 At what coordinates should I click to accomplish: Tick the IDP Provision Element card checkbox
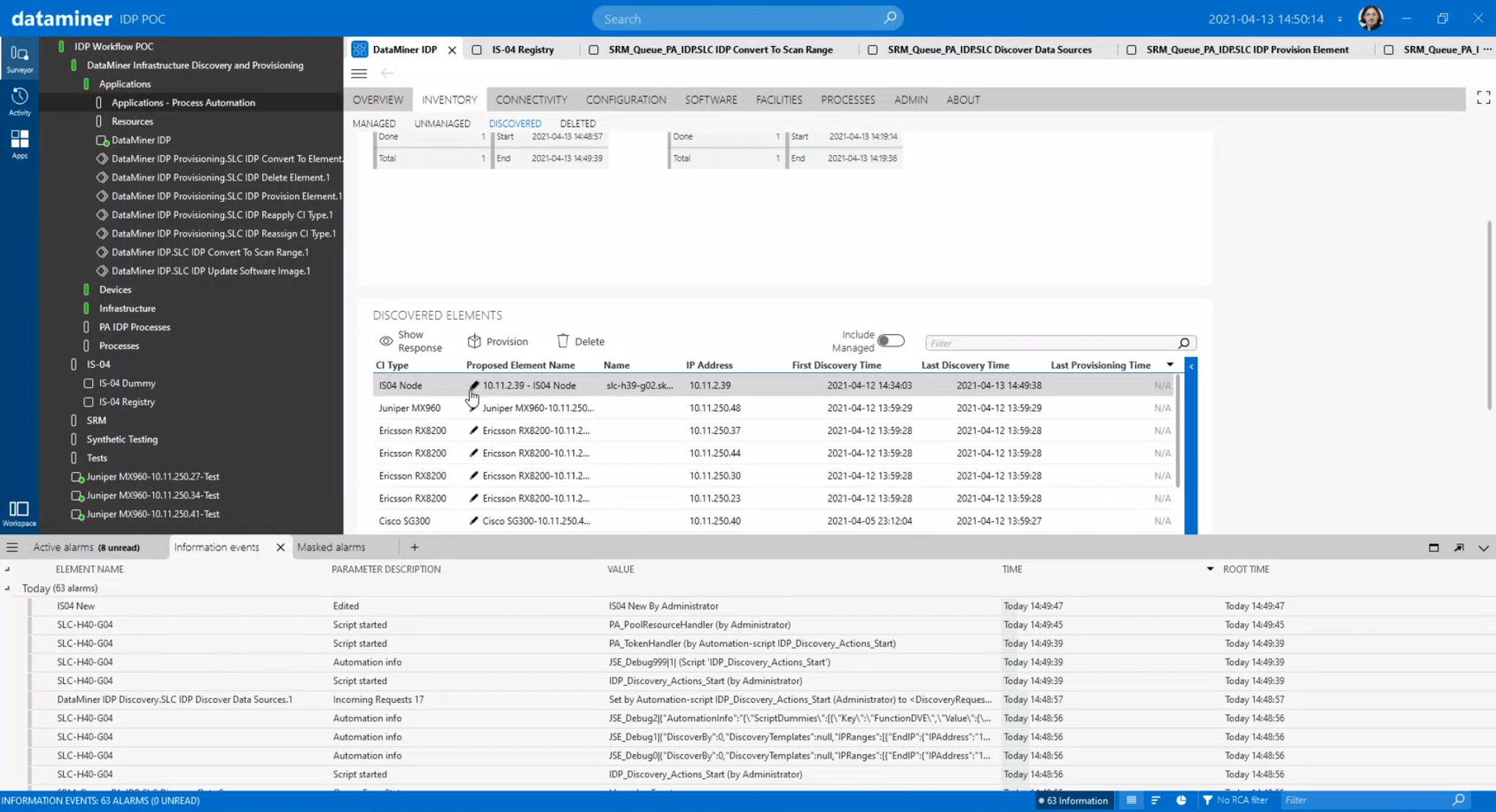pyautogui.click(x=1131, y=50)
